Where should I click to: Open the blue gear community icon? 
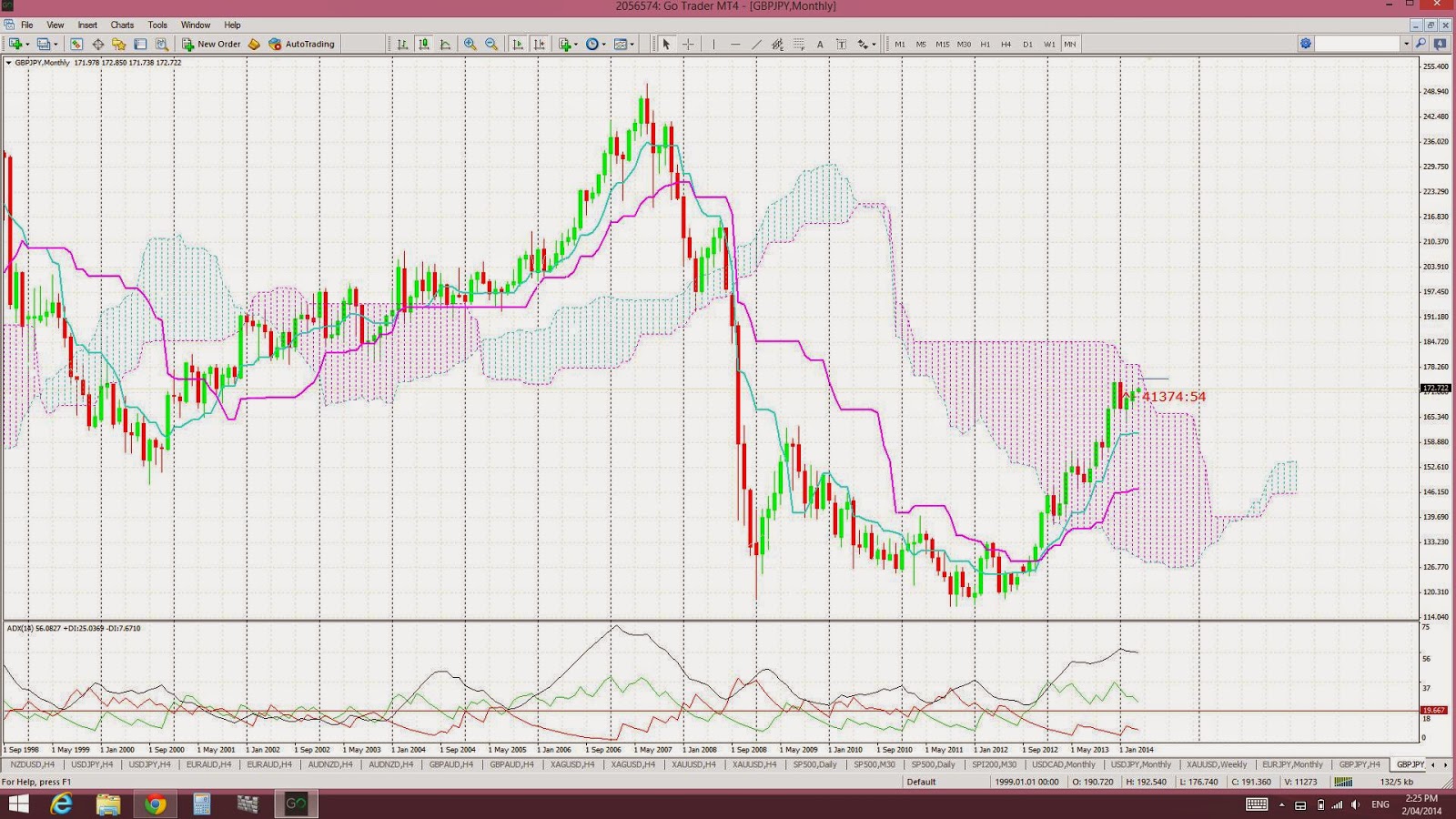point(1306,44)
